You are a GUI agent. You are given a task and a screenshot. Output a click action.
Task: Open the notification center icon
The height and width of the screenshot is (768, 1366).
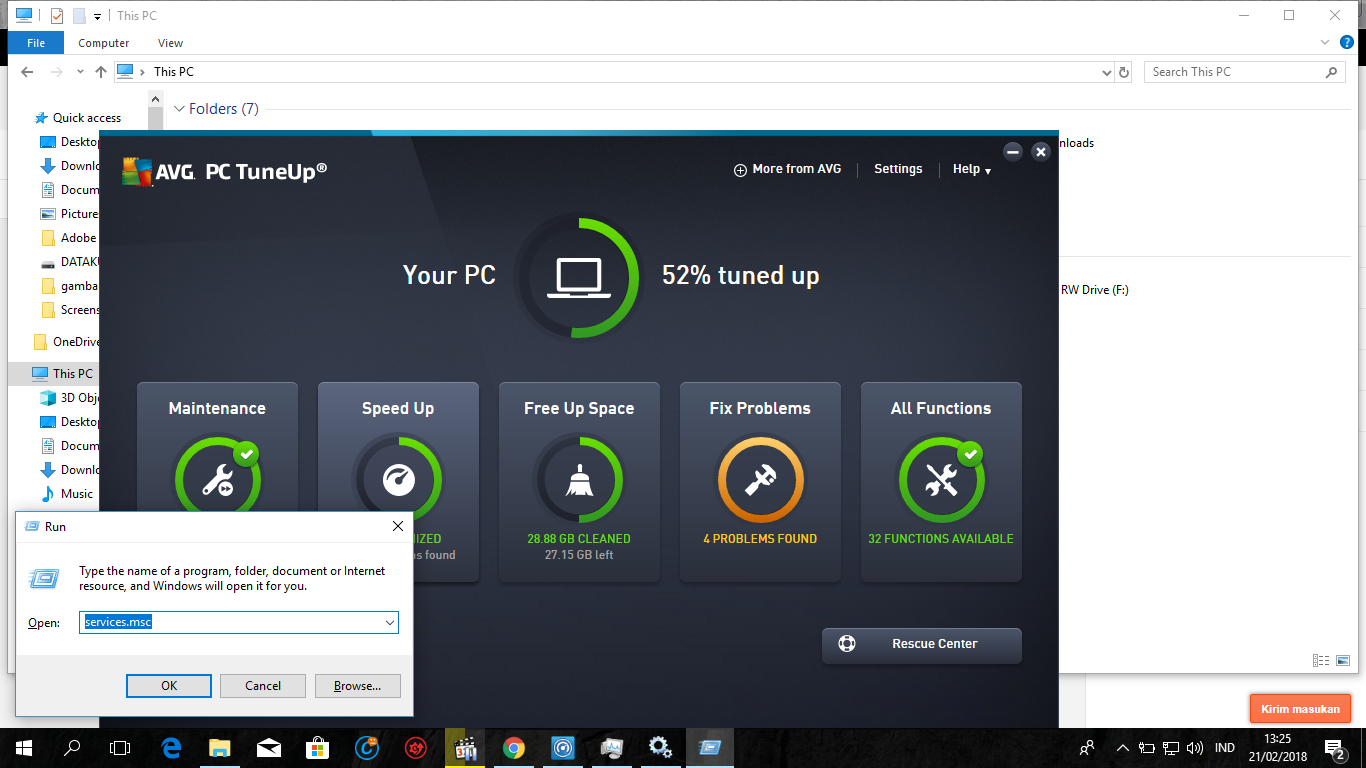click(1335, 747)
